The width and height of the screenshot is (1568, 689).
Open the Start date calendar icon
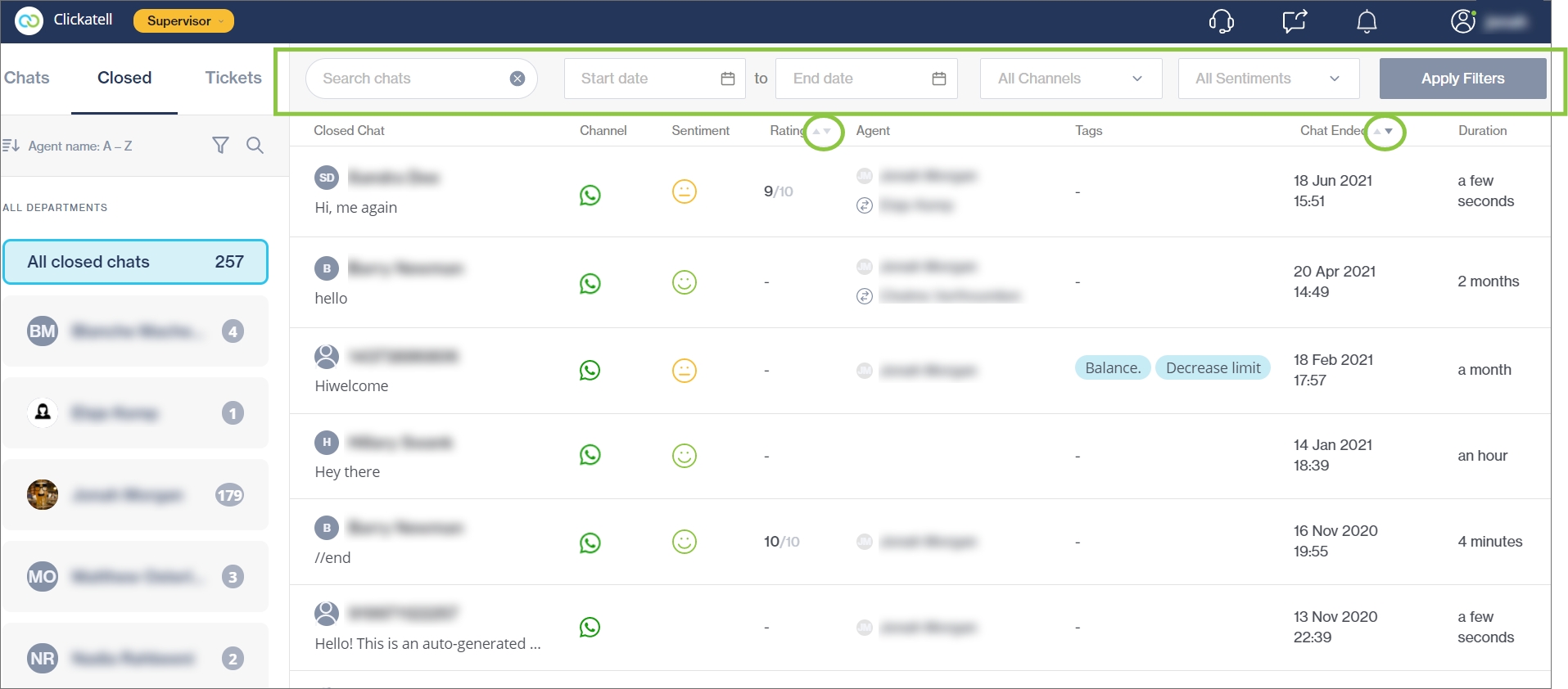[727, 79]
